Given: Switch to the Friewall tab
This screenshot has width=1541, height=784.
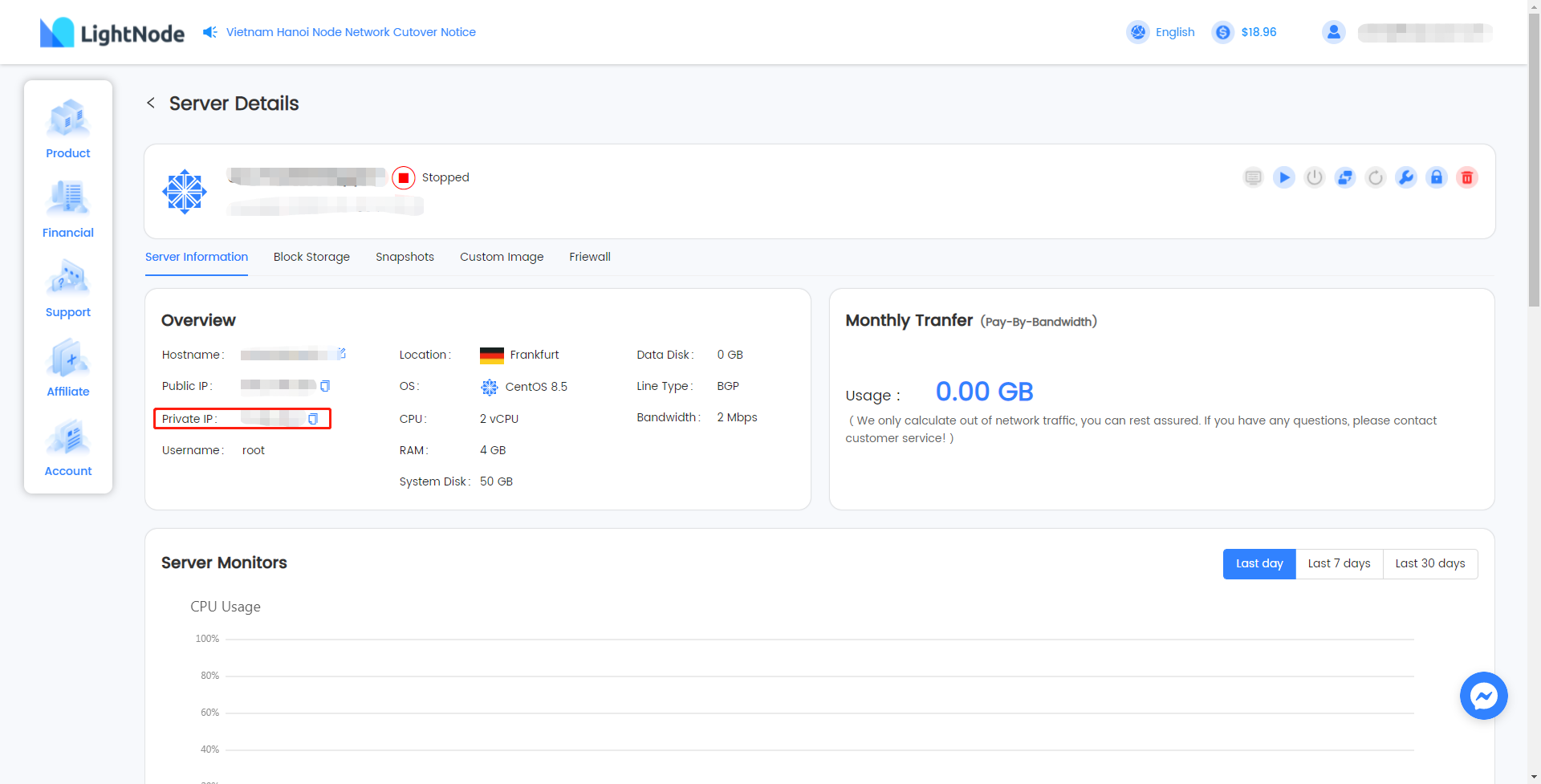Looking at the screenshot, I should pos(590,257).
